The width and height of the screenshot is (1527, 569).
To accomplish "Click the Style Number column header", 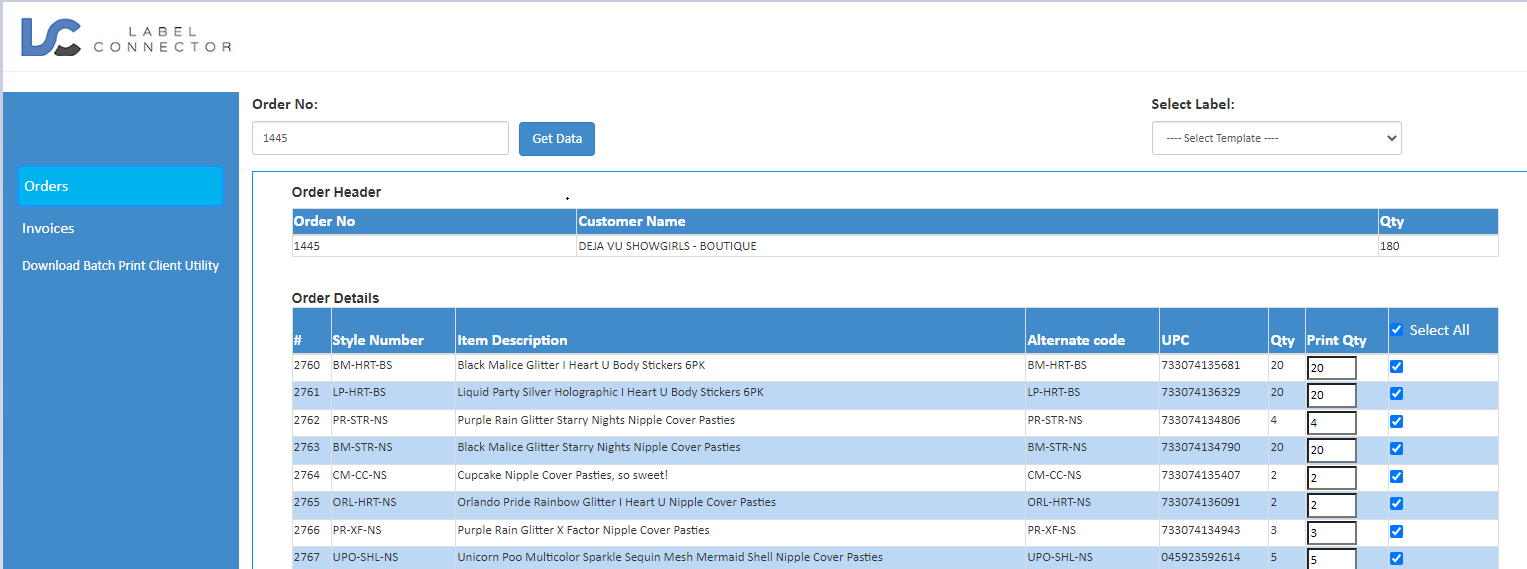I will (x=378, y=340).
